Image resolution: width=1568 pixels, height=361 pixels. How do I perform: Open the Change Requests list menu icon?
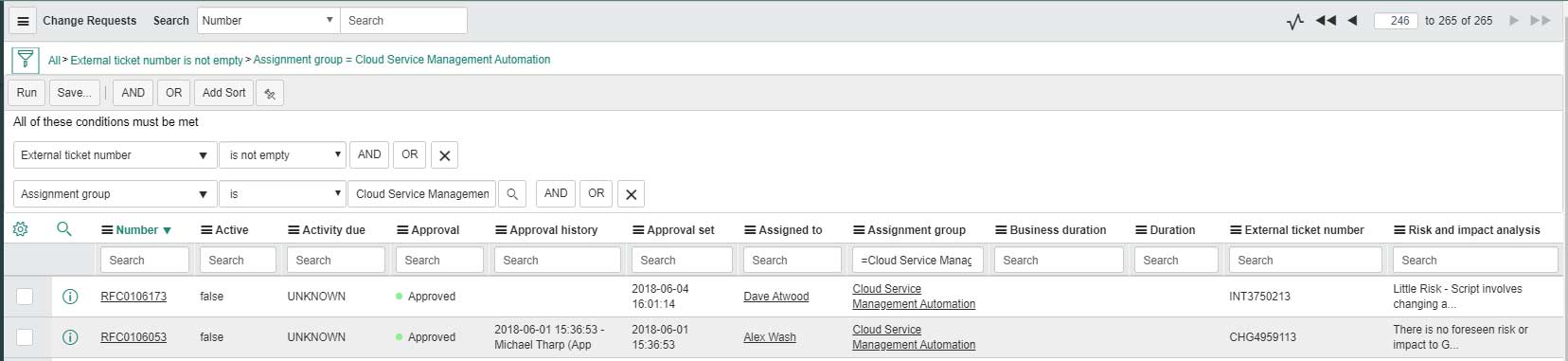tap(23, 21)
